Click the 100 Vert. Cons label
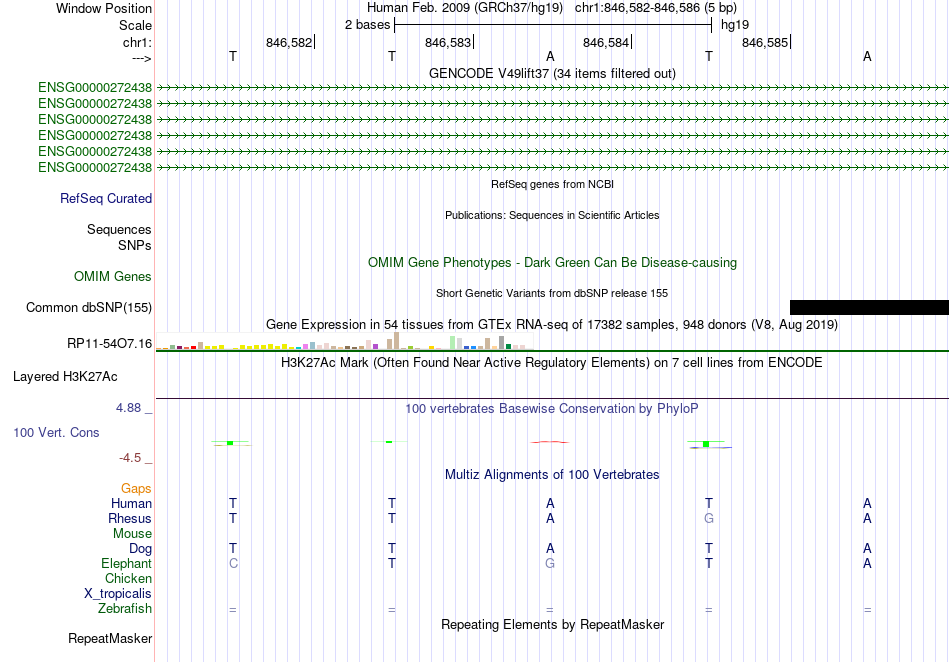950x662 pixels. tap(56, 432)
